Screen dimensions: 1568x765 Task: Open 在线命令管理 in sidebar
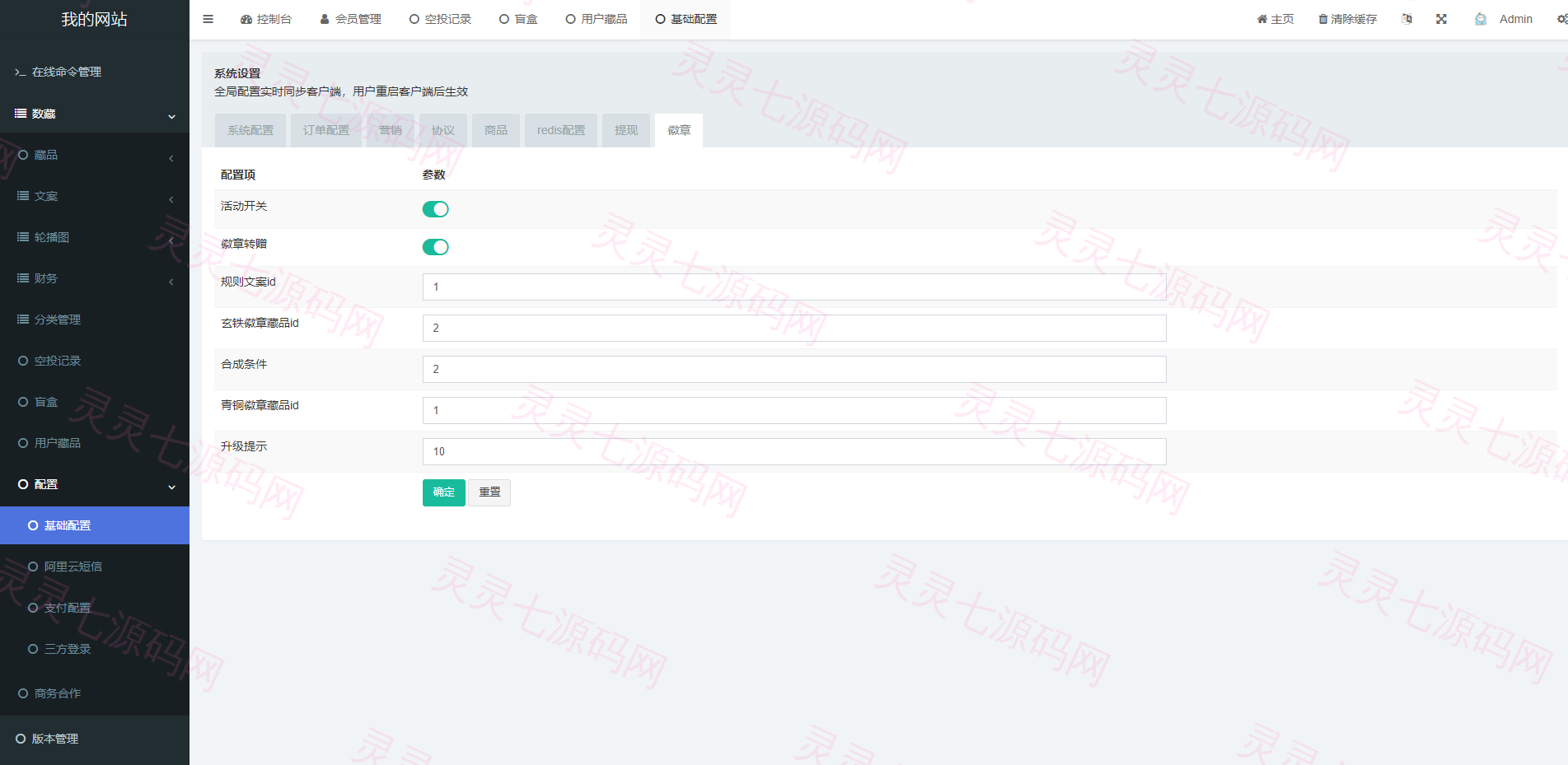95,72
